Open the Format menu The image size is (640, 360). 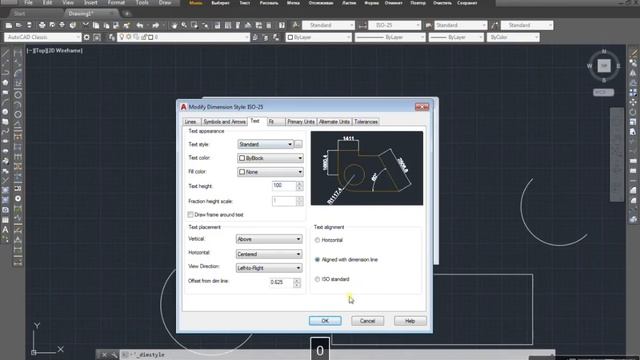click(x=116, y=3)
